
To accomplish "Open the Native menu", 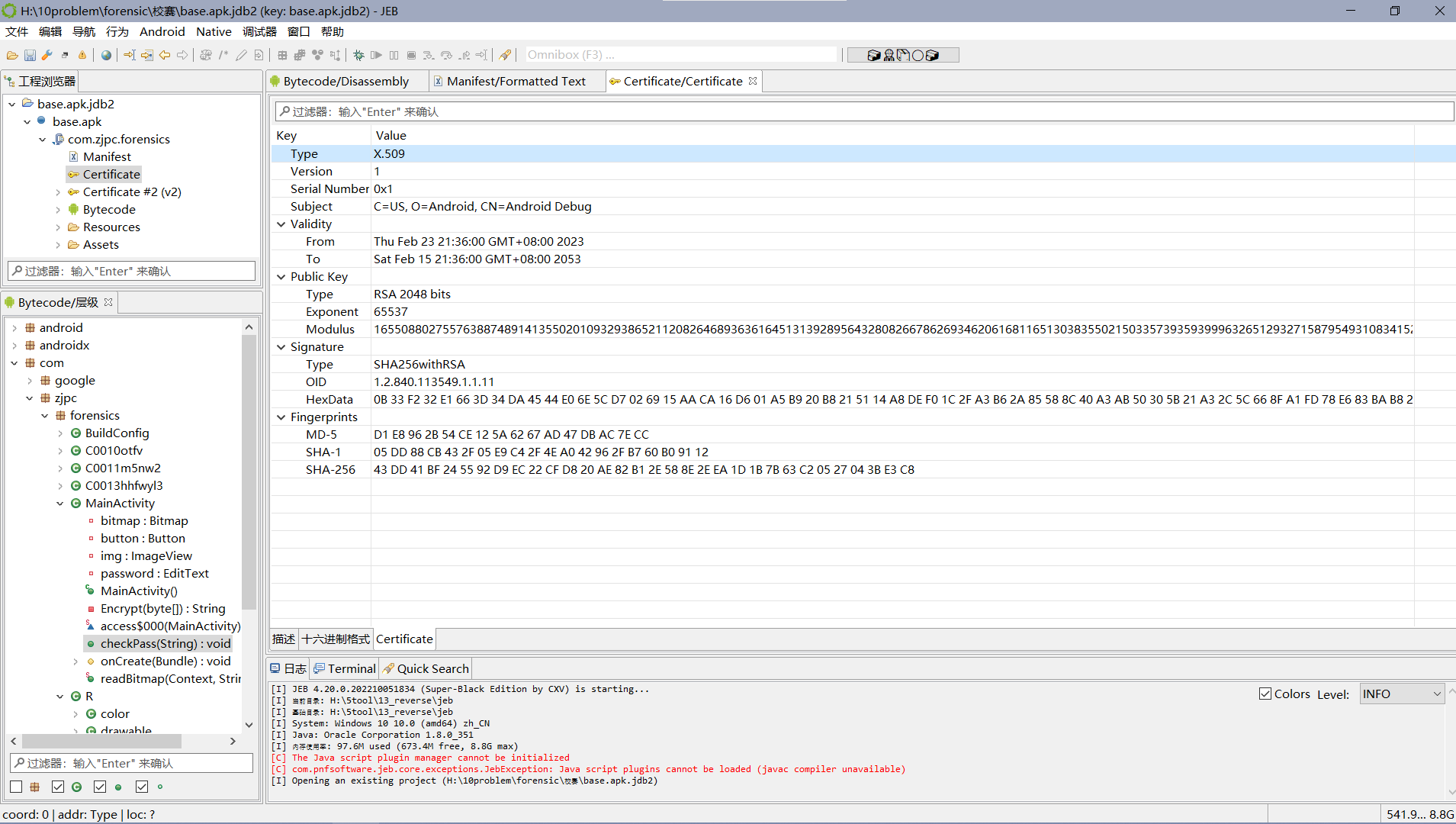I will 214,31.
